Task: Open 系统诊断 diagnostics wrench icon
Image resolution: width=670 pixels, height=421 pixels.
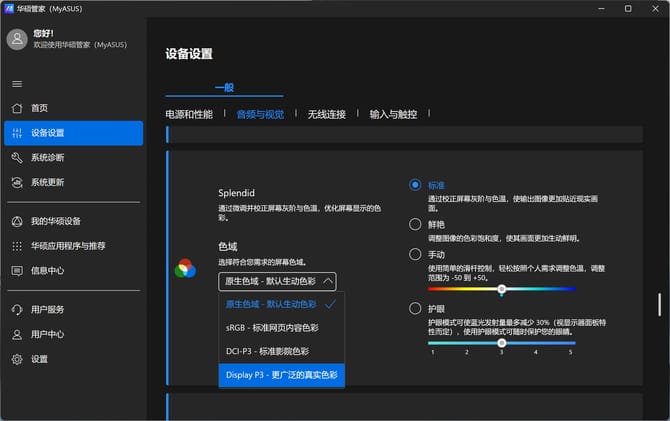Action: 17,158
